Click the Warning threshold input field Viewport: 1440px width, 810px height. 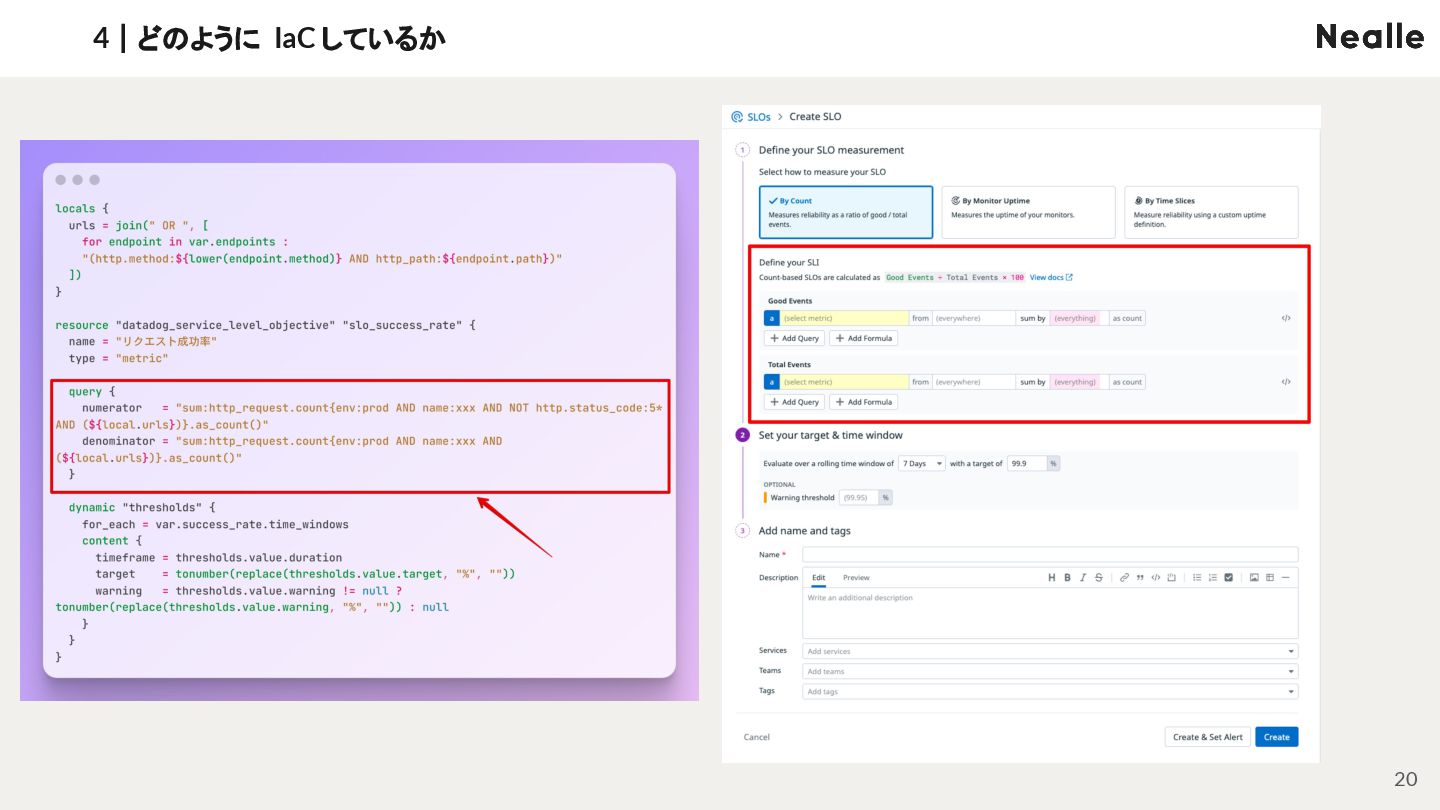pyautogui.click(x=859, y=497)
